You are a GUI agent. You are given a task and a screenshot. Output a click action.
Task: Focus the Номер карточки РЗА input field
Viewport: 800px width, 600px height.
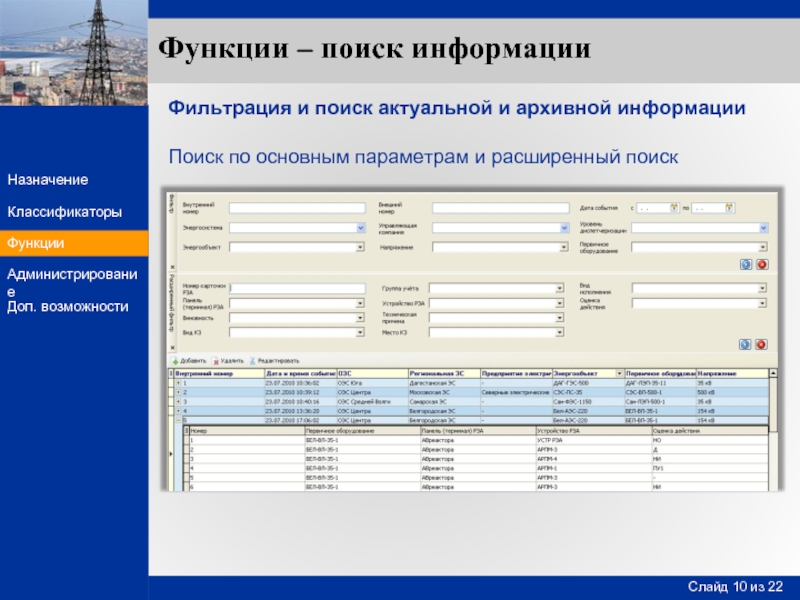(297, 288)
